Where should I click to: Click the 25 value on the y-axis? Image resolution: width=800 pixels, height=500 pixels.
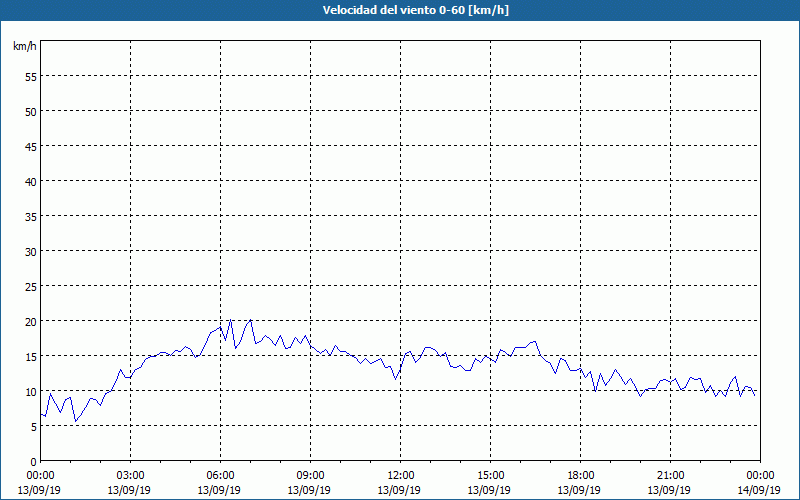pos(31,287)
